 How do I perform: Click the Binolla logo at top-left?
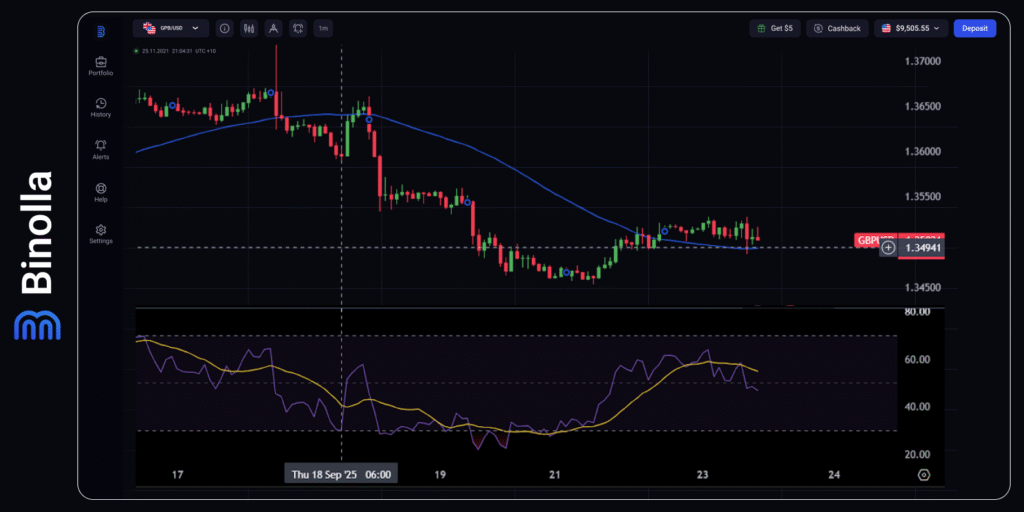click(x=100, y=31)
